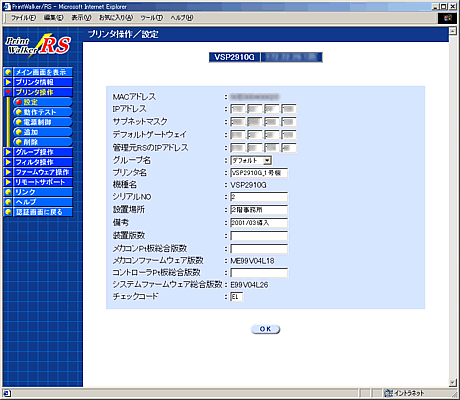This screenshot has height=400, width=460.
Task: Open the ファームウェア操作 sidebar item
Action: tap(43, 172)
